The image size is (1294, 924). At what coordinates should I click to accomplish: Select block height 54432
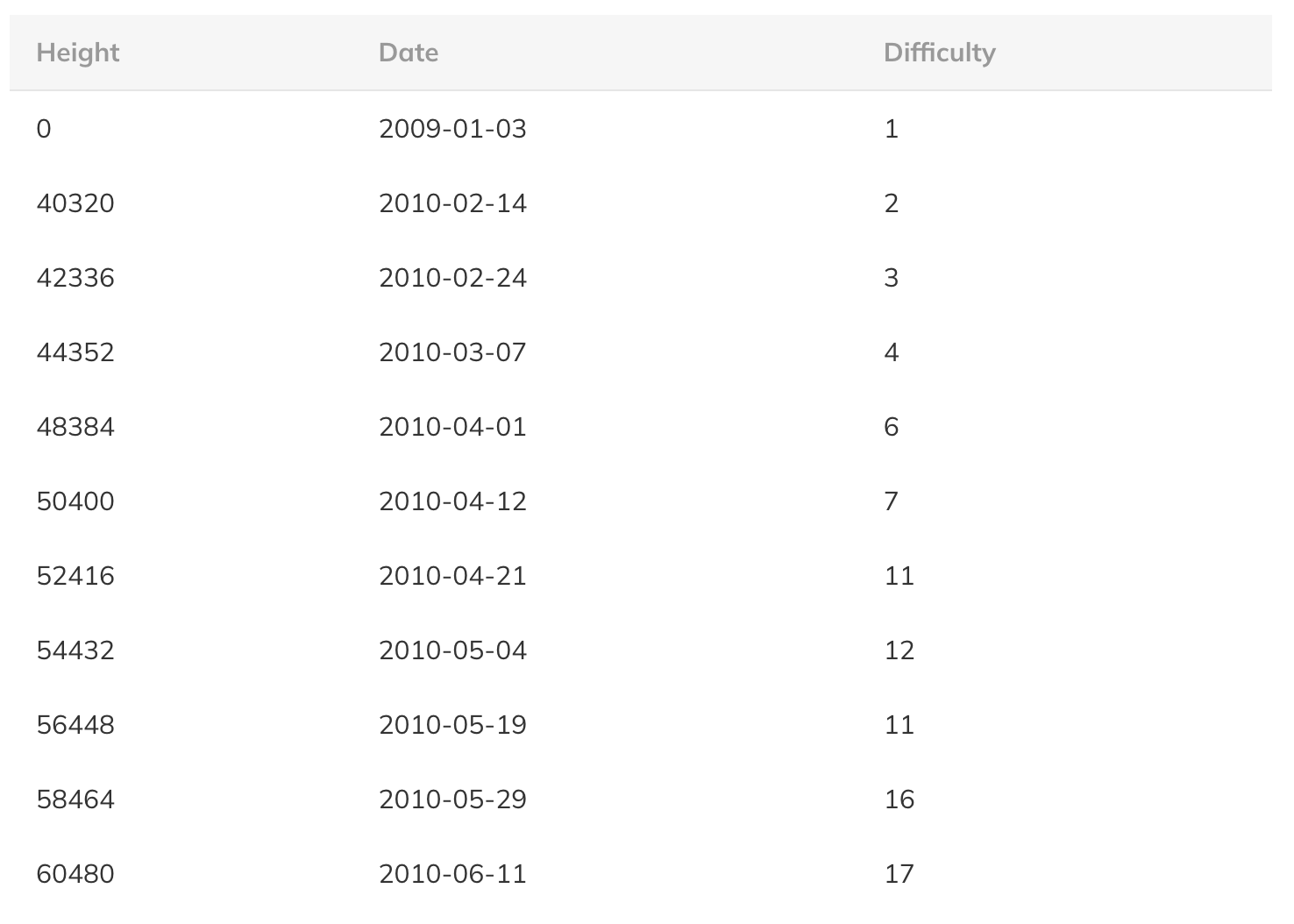[x=75, y=650]
